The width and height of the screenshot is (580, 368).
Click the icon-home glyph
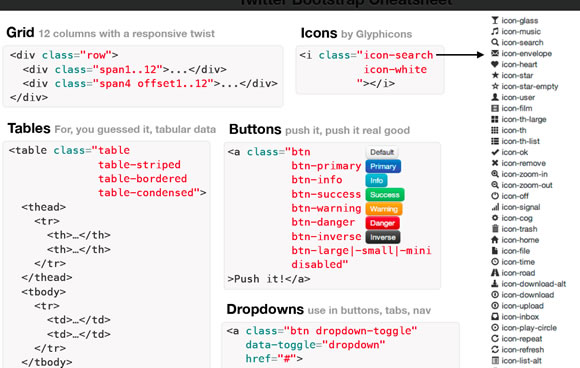coord(495,240)
